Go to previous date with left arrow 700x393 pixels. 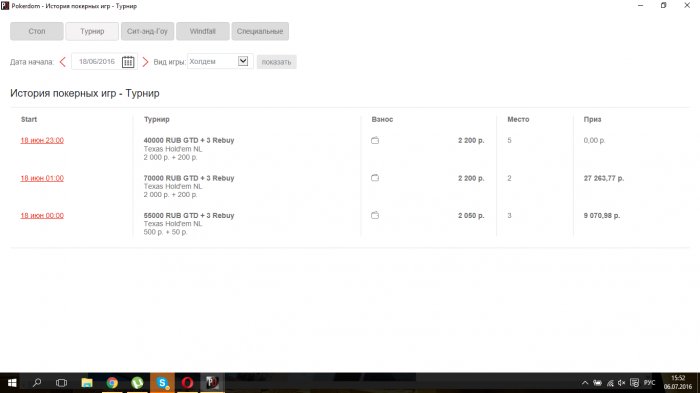62,62
